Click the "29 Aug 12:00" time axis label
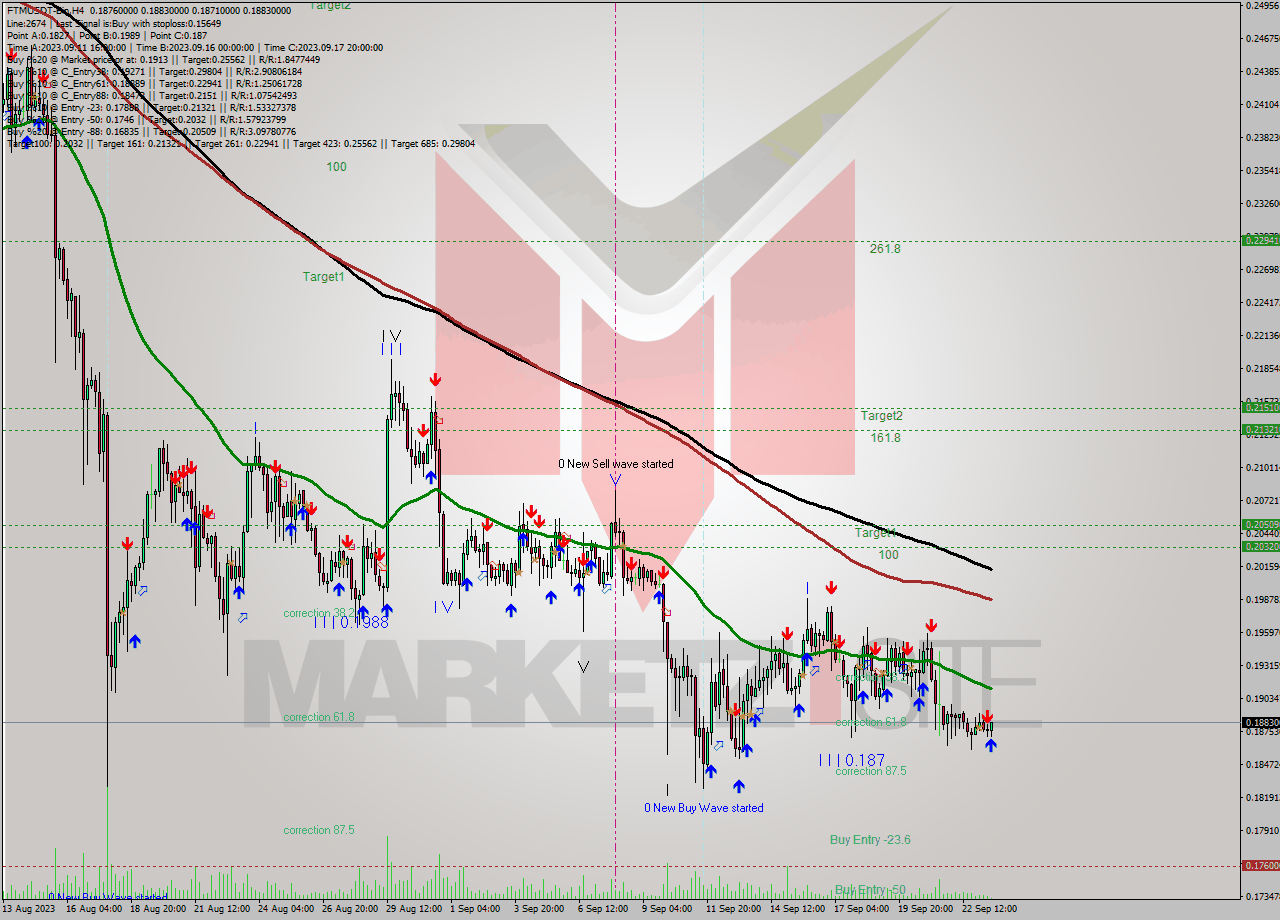This screenshot has width=1280, height=920. 414,909
